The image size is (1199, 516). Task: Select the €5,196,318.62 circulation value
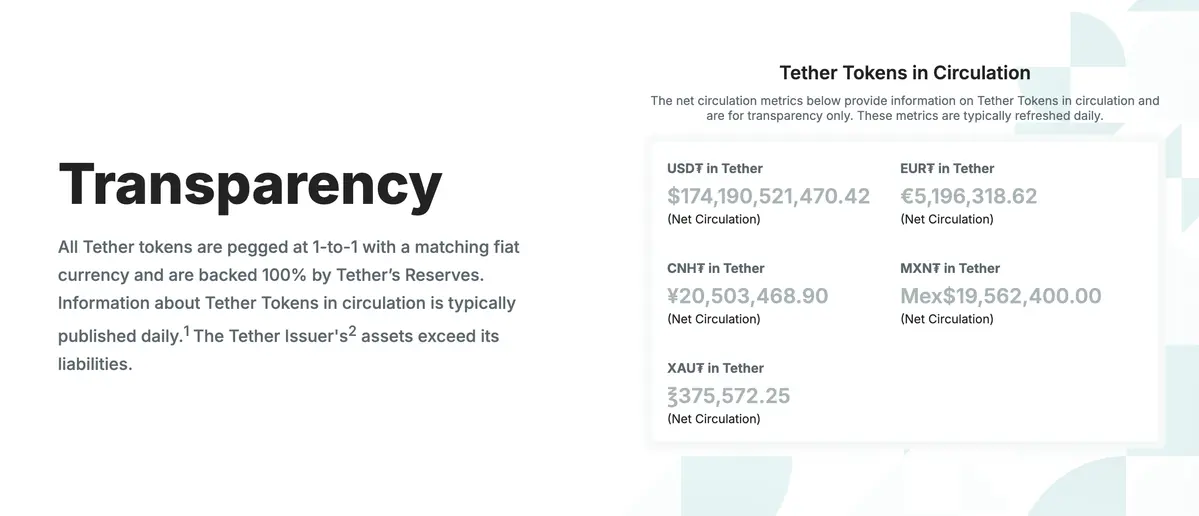tap(968, 196)
